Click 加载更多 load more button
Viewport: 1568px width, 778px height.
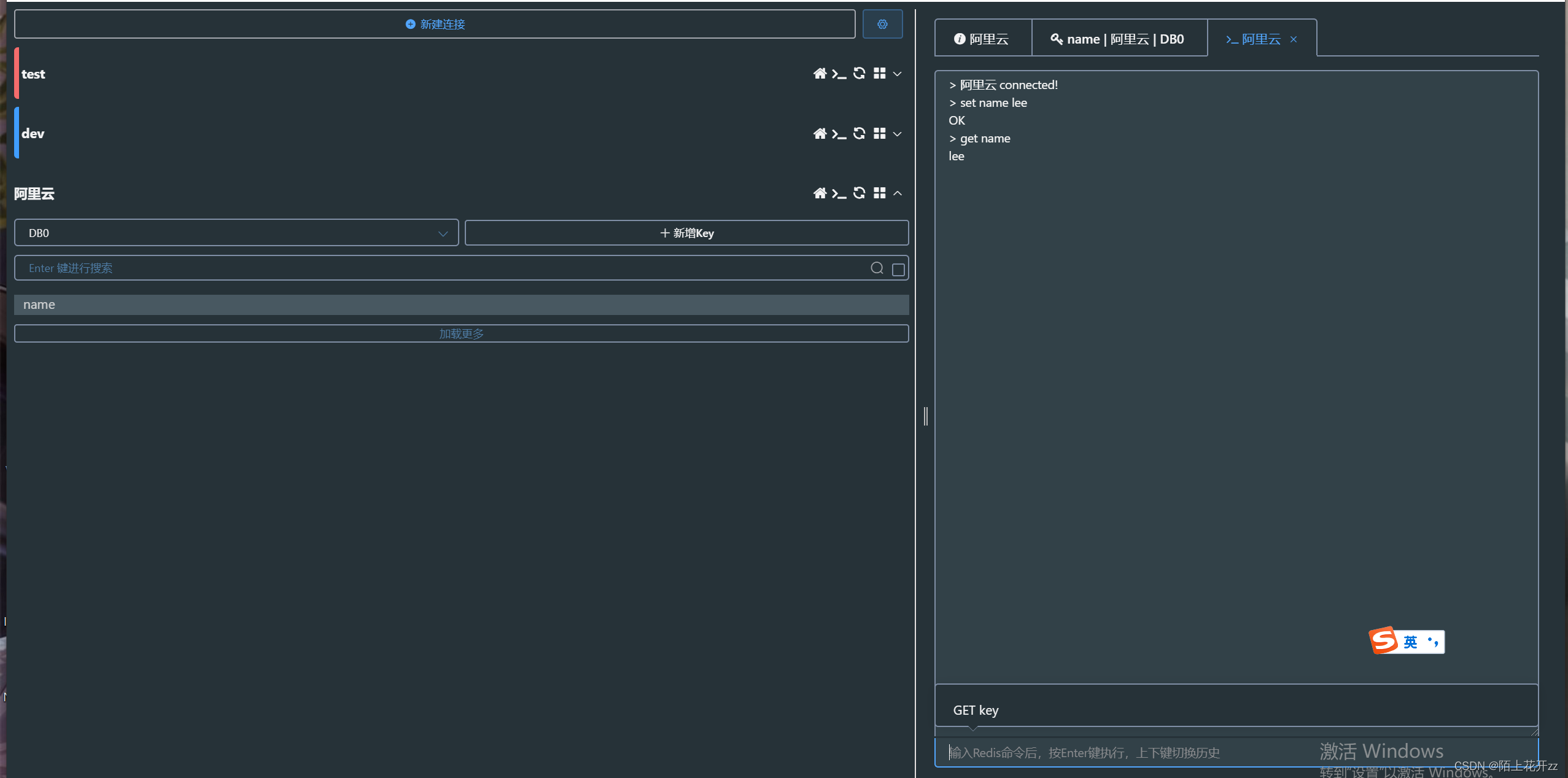462,333
